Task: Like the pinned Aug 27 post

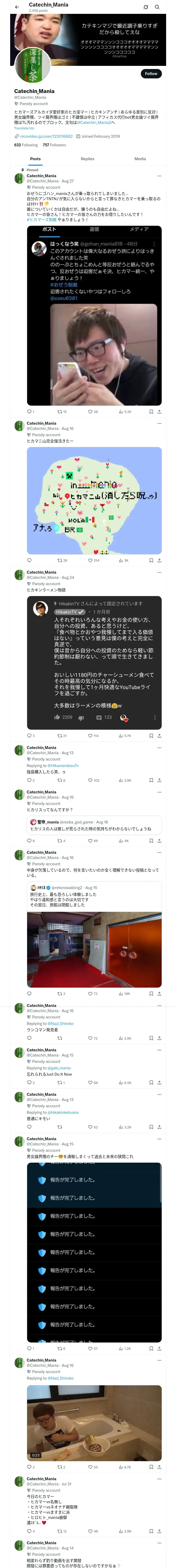Action: tap(90, 412)
